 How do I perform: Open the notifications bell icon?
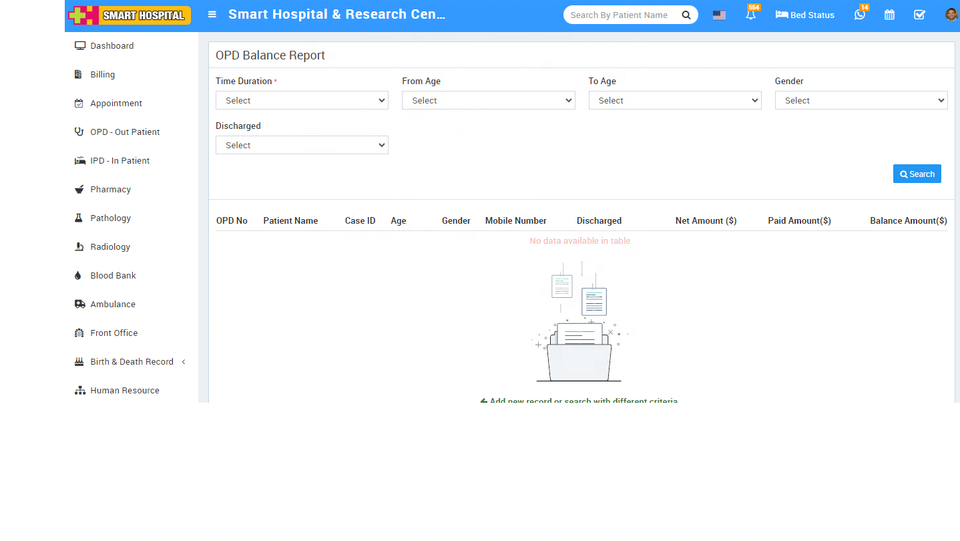[750, 15]
